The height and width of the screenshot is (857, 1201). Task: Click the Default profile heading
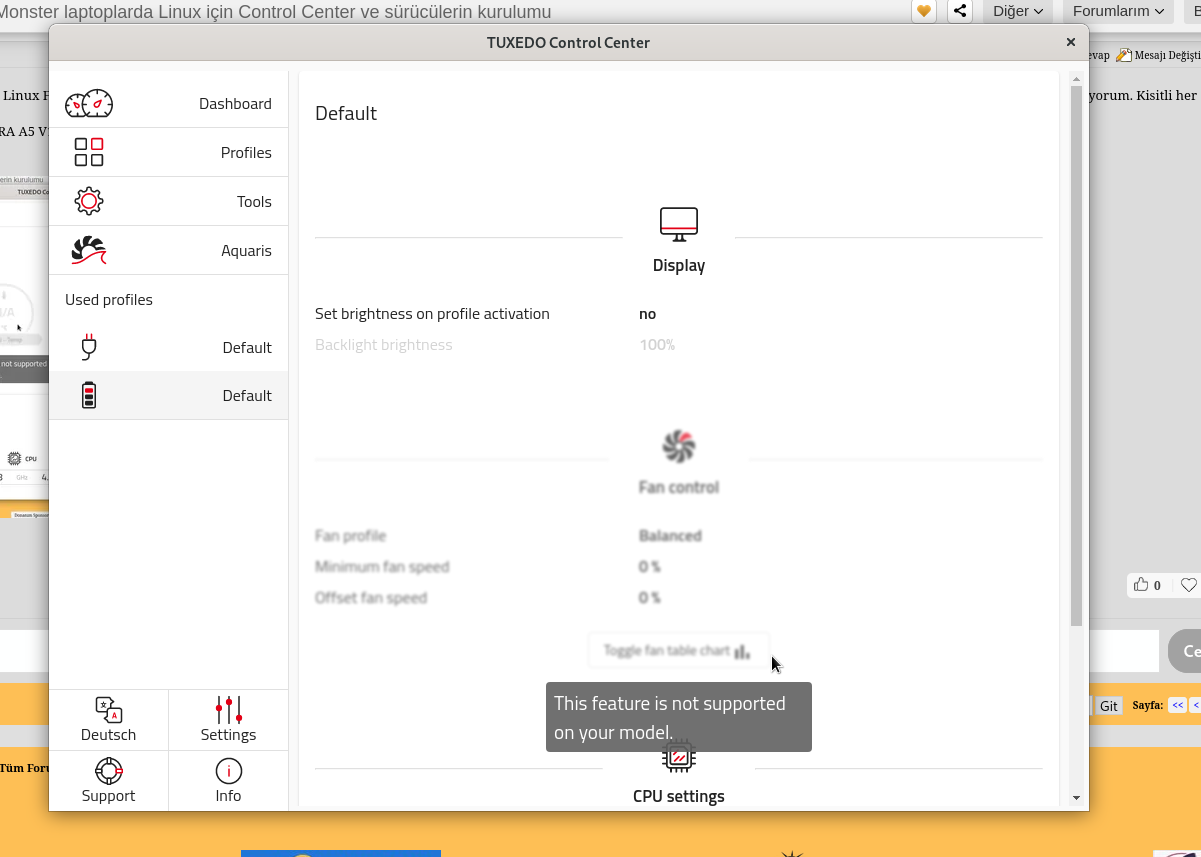346,113
